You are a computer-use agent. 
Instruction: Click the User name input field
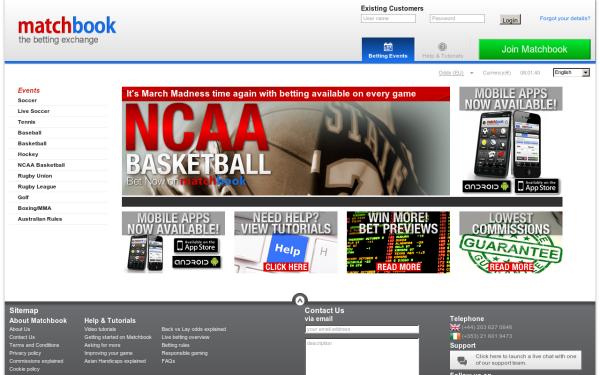click(x=388, y=18)
